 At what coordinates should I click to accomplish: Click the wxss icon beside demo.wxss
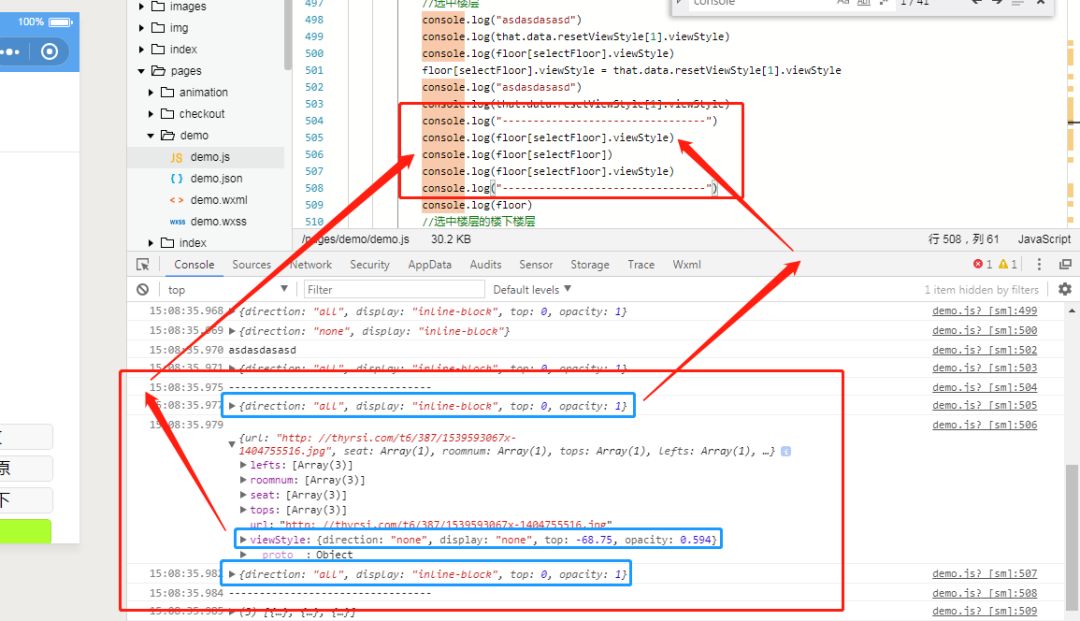(177, 222)
